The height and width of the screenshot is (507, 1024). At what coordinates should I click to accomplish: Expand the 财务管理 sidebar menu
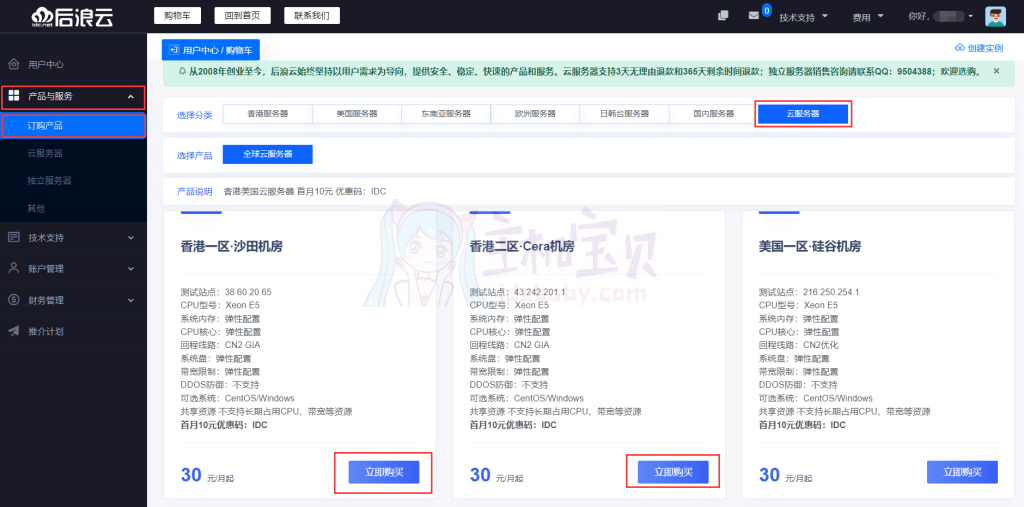(131, 300)
